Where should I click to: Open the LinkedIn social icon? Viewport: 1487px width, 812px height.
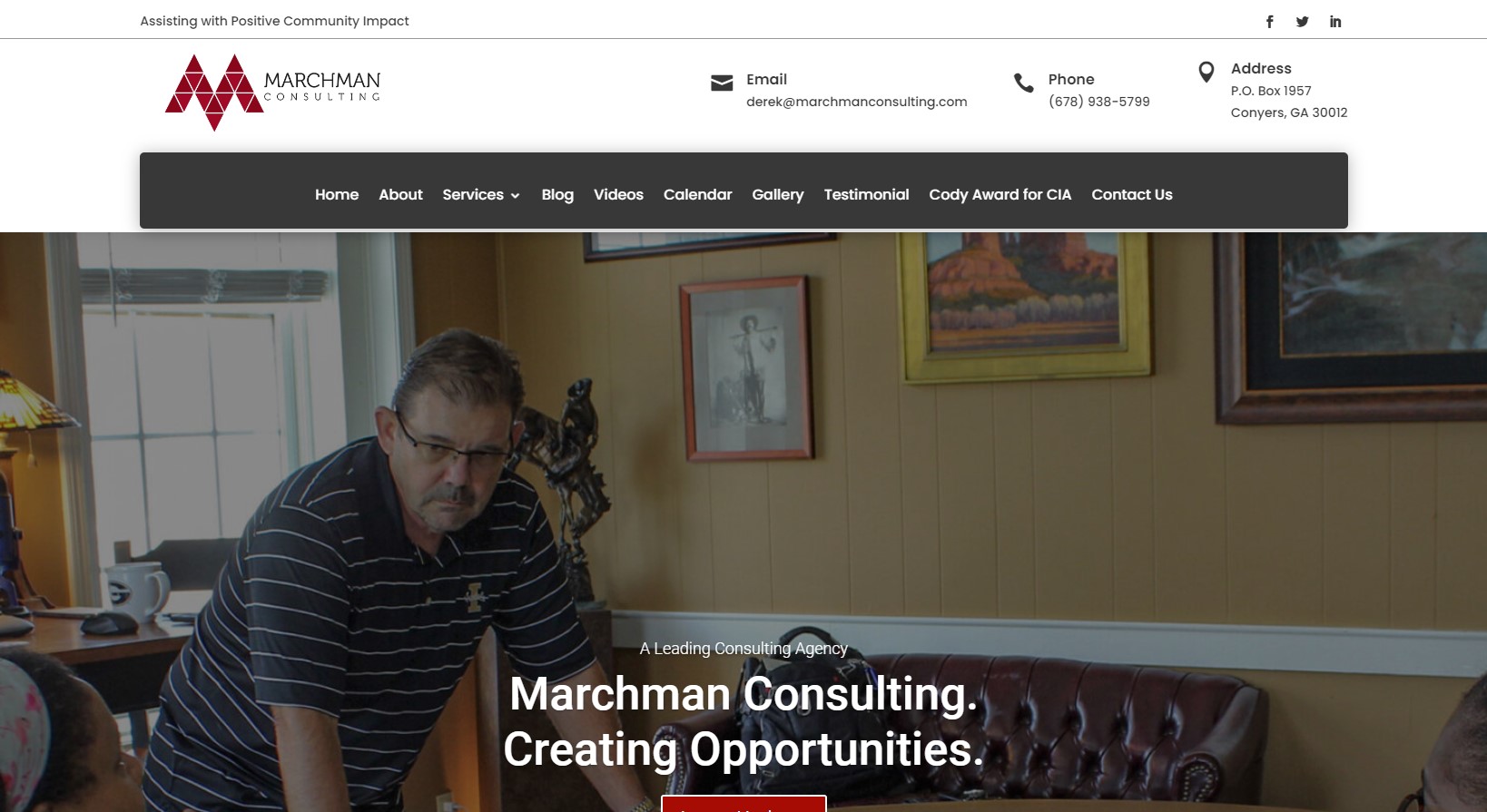1335,22
